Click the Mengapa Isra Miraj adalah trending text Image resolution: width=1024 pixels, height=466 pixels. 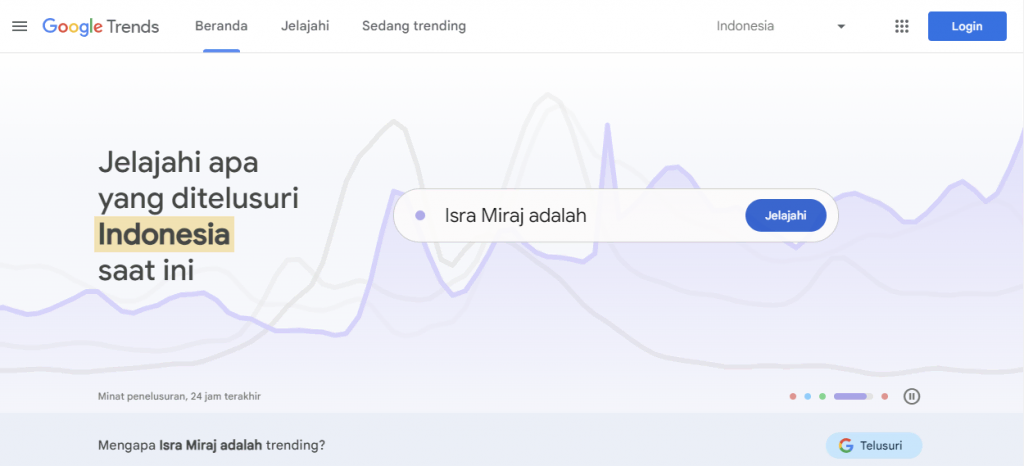(x=211, y=445)
